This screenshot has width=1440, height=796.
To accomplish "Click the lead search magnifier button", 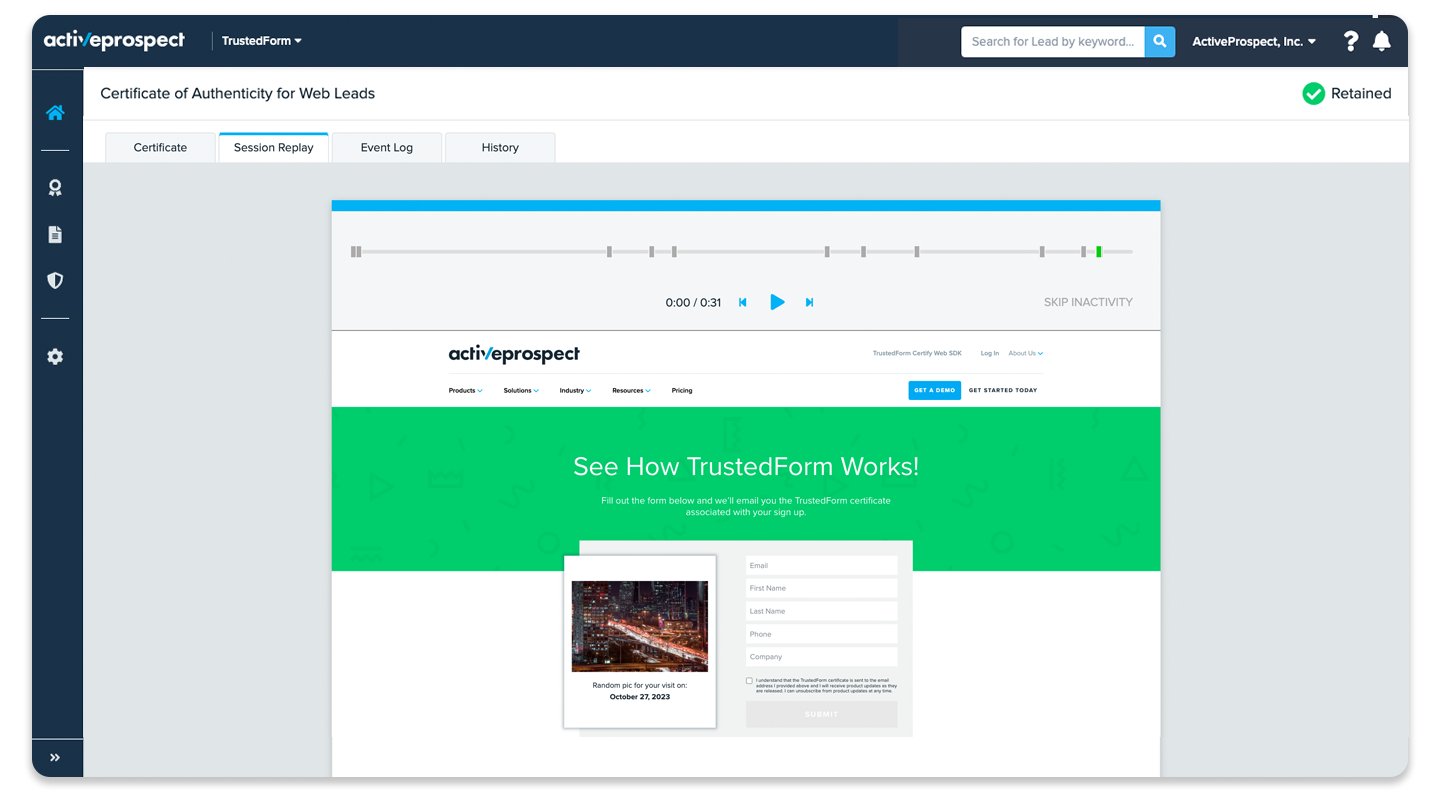I will [x=1160, y=41].
